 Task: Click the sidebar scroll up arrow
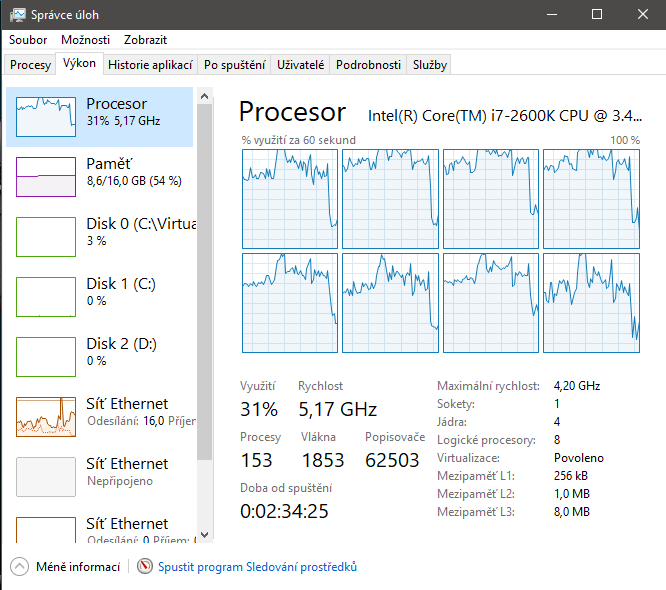click(205, 96)
